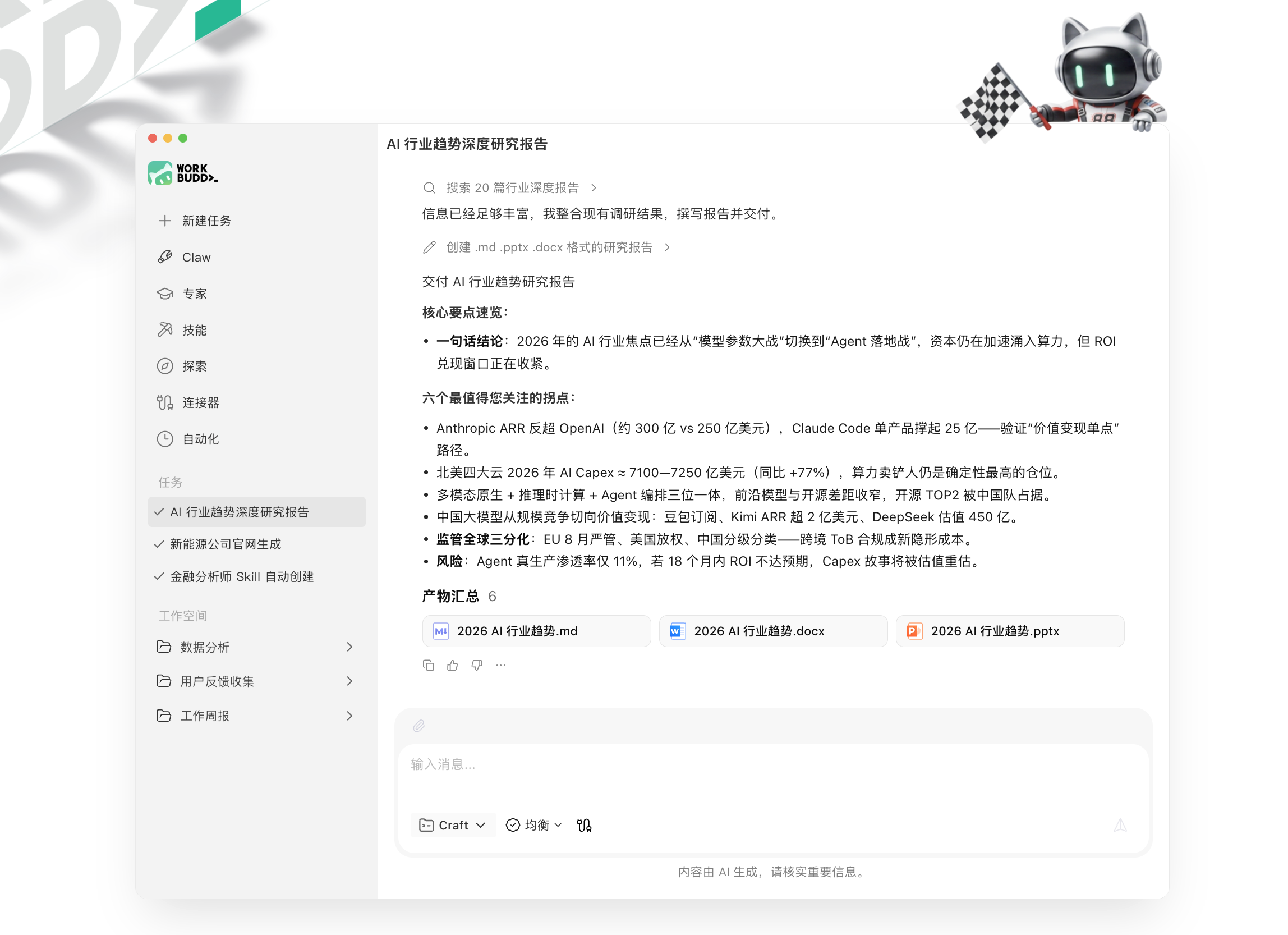
Task: Click the copy message icon
Action: [428, 664]
